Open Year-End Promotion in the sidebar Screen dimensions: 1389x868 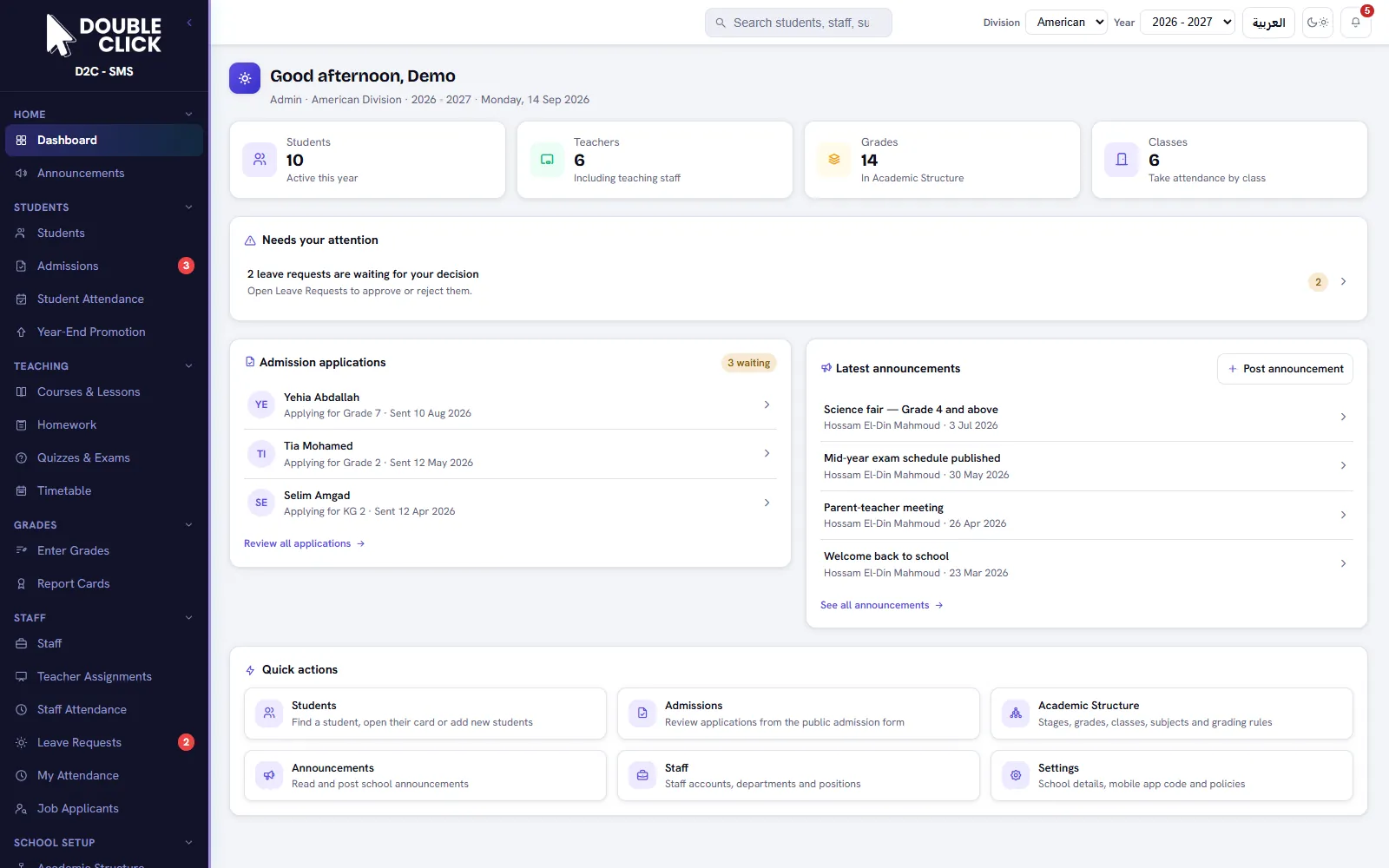click(104, 332)
